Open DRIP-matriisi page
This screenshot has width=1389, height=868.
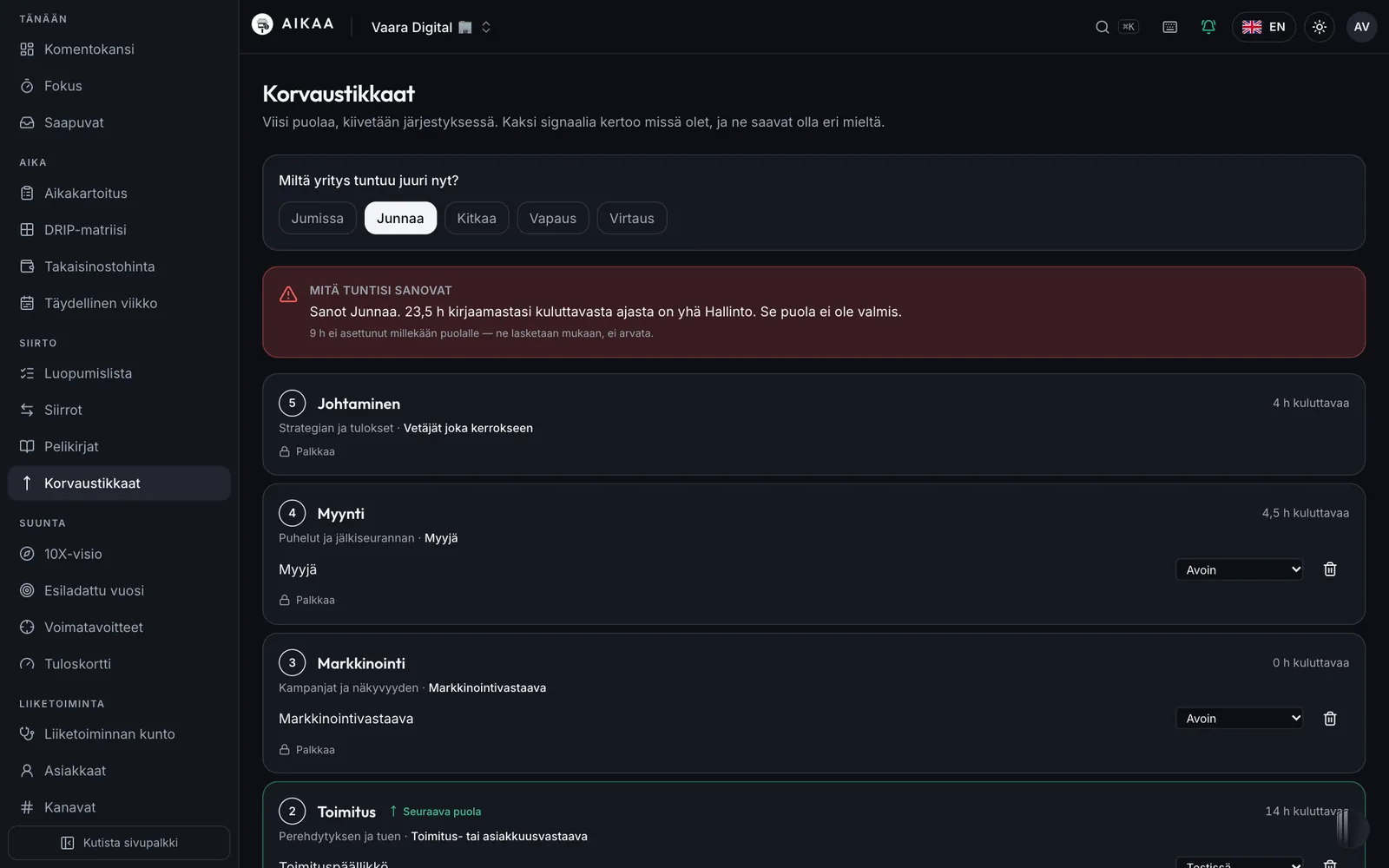pyautogui.click(x=119, y=230)
